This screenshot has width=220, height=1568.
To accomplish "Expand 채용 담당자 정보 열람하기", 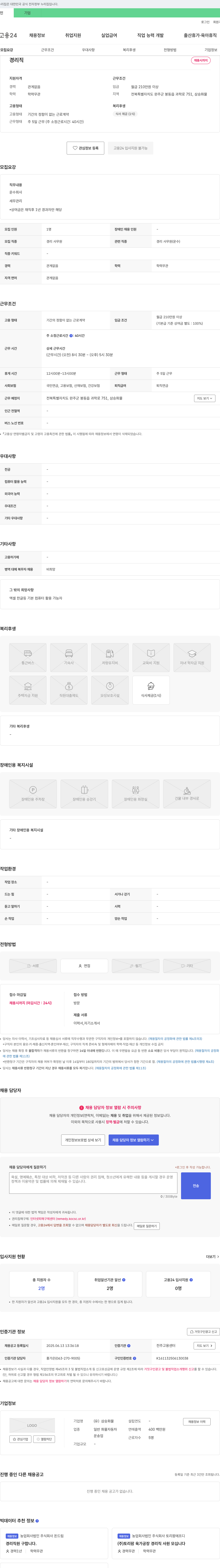I will coord(134,1140).
